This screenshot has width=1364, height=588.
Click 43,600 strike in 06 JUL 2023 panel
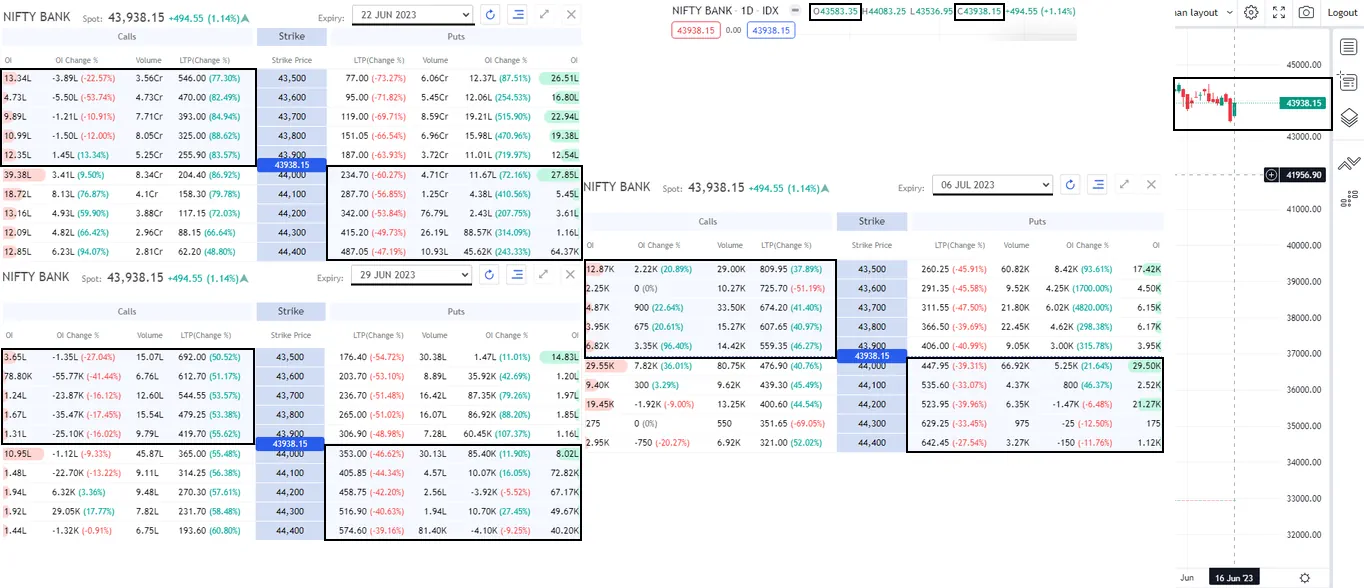pos(871,288)
